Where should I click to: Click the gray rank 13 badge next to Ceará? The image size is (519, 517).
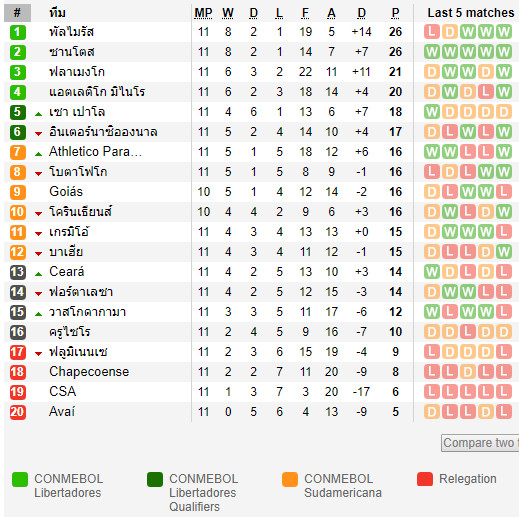pyautogui.click(x=18, y=272)
